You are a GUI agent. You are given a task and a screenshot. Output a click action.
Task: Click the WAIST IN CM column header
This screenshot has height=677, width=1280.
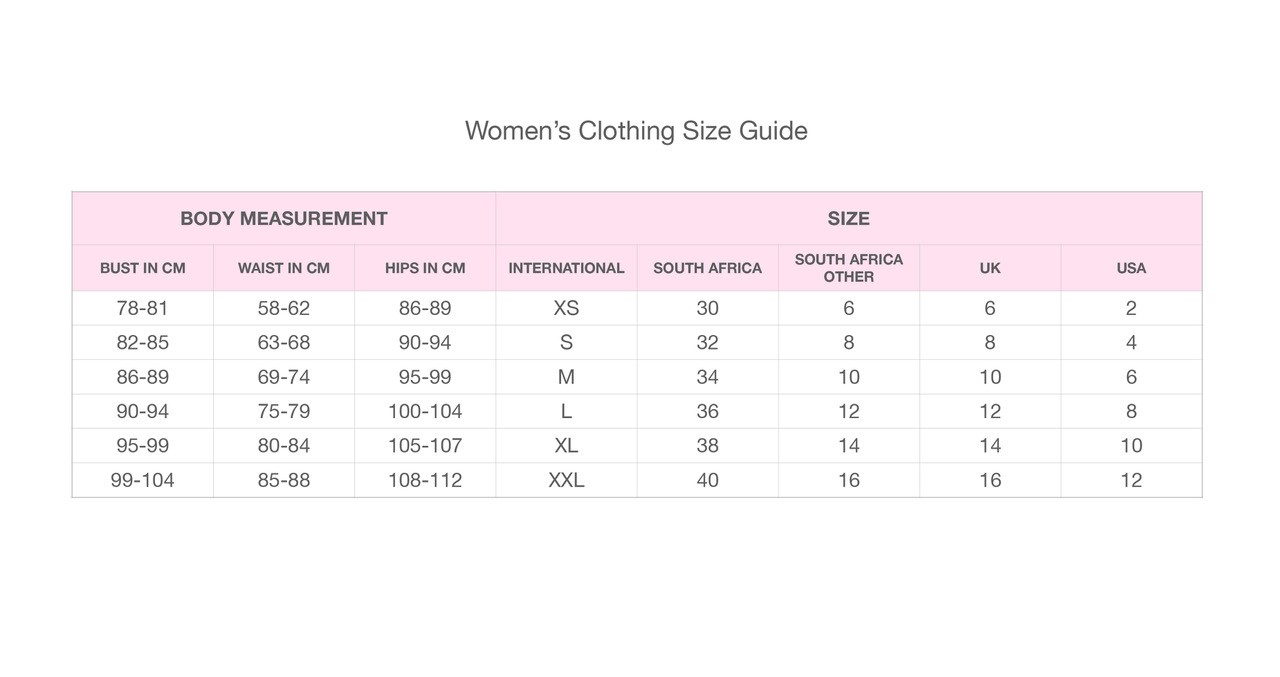(x=284, y=268)
